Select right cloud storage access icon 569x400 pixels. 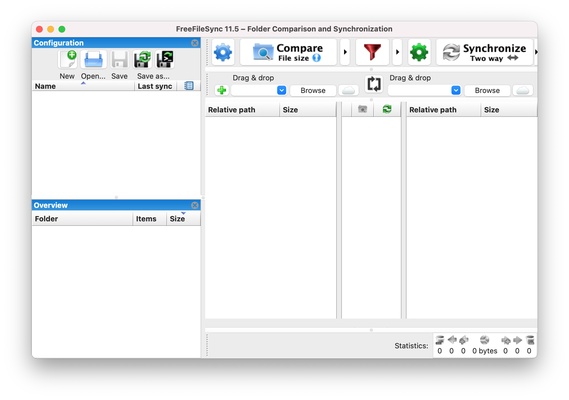click(523, 90)
